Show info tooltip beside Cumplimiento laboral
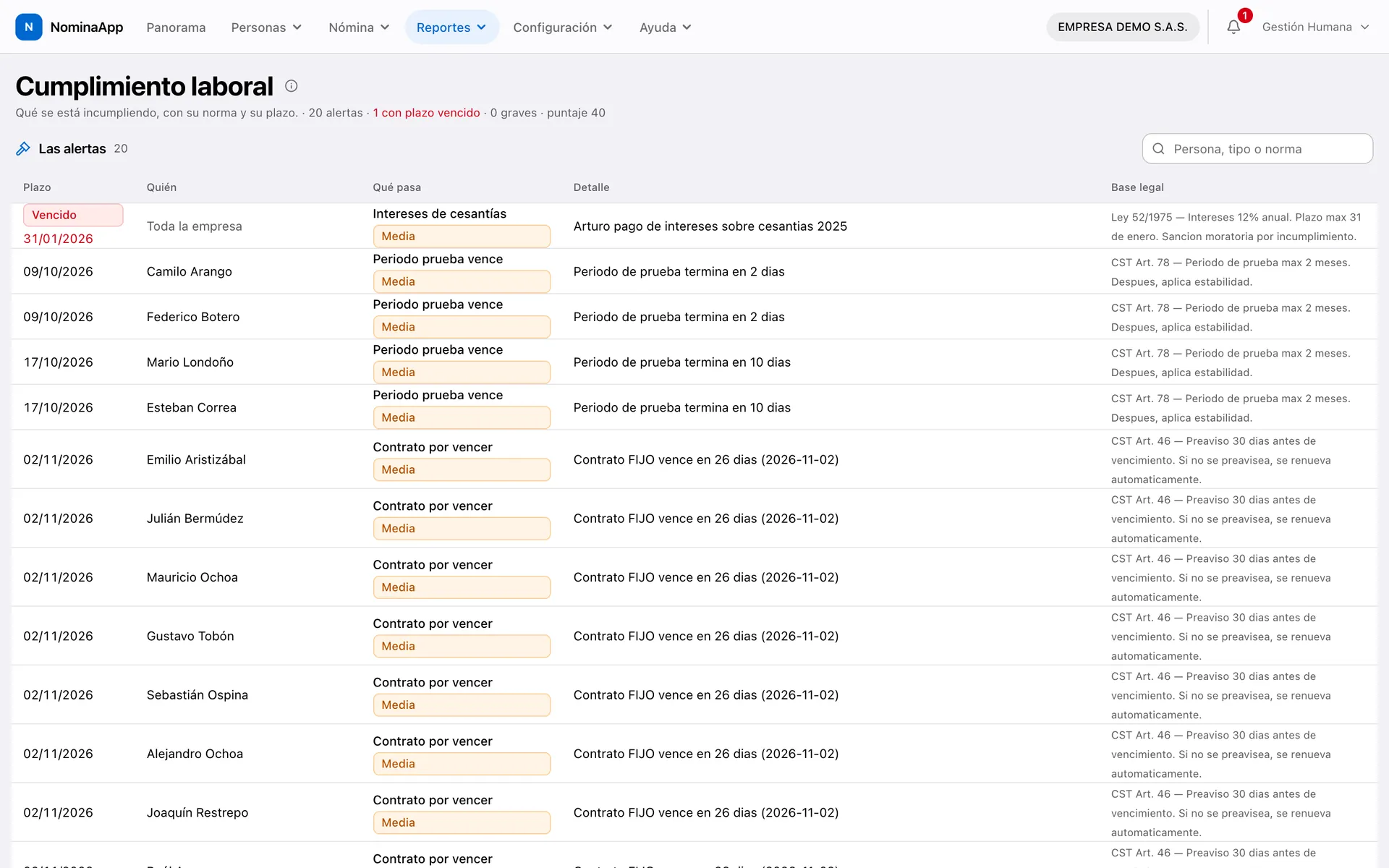 point(291,86)
